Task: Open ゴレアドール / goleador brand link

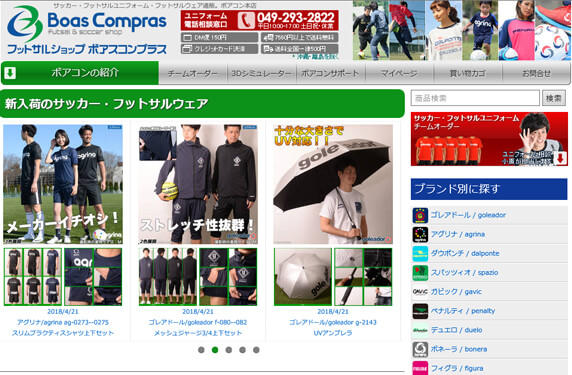Action: (468, 215)
